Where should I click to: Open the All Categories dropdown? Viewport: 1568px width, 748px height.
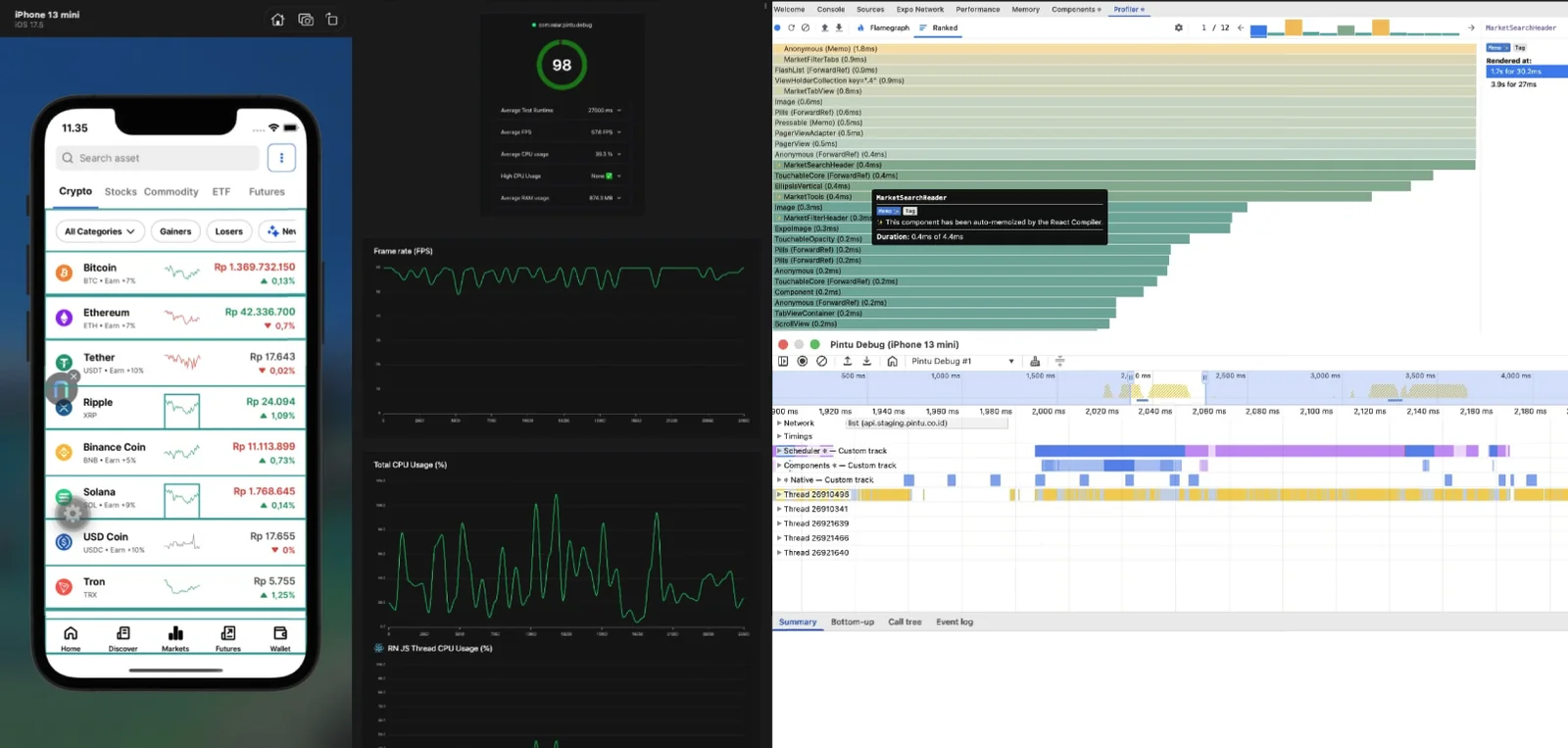(x=100, y=231)
